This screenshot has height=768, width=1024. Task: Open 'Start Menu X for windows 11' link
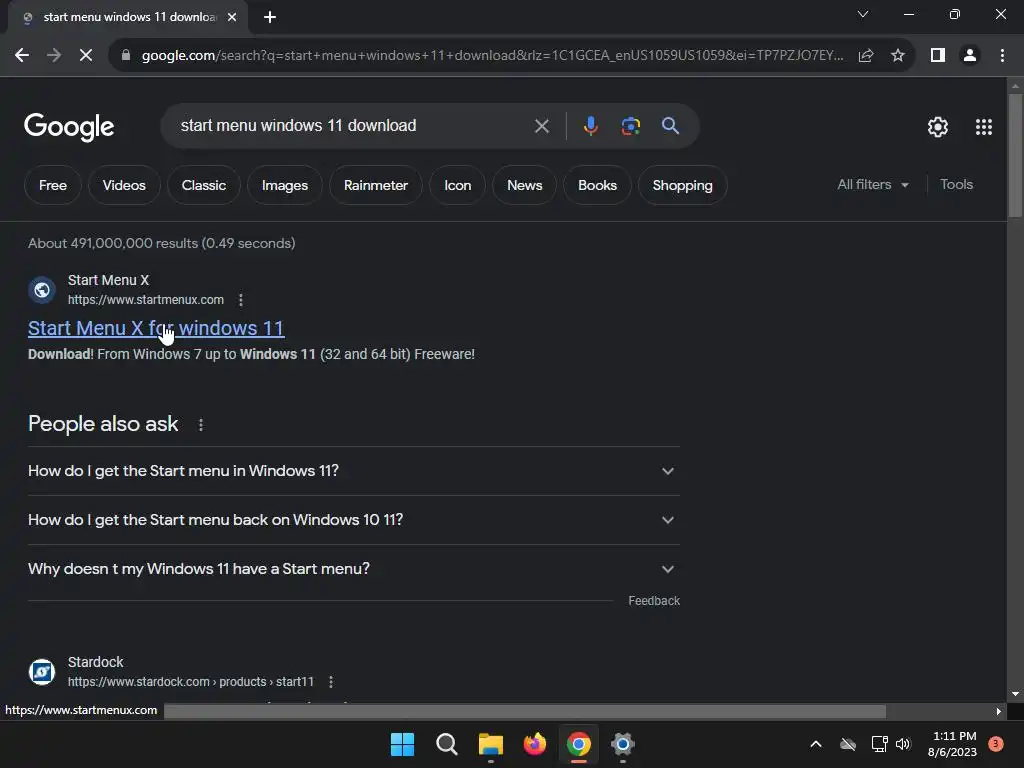tap(156, 328)
